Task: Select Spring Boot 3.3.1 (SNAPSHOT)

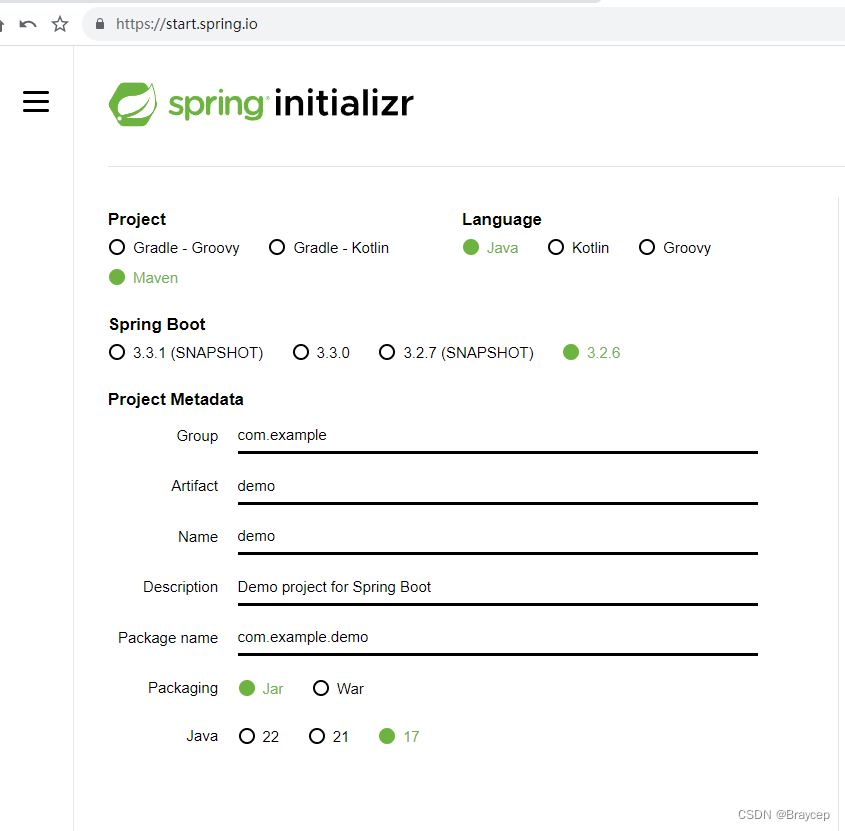Action: click(x=186, y=352)
